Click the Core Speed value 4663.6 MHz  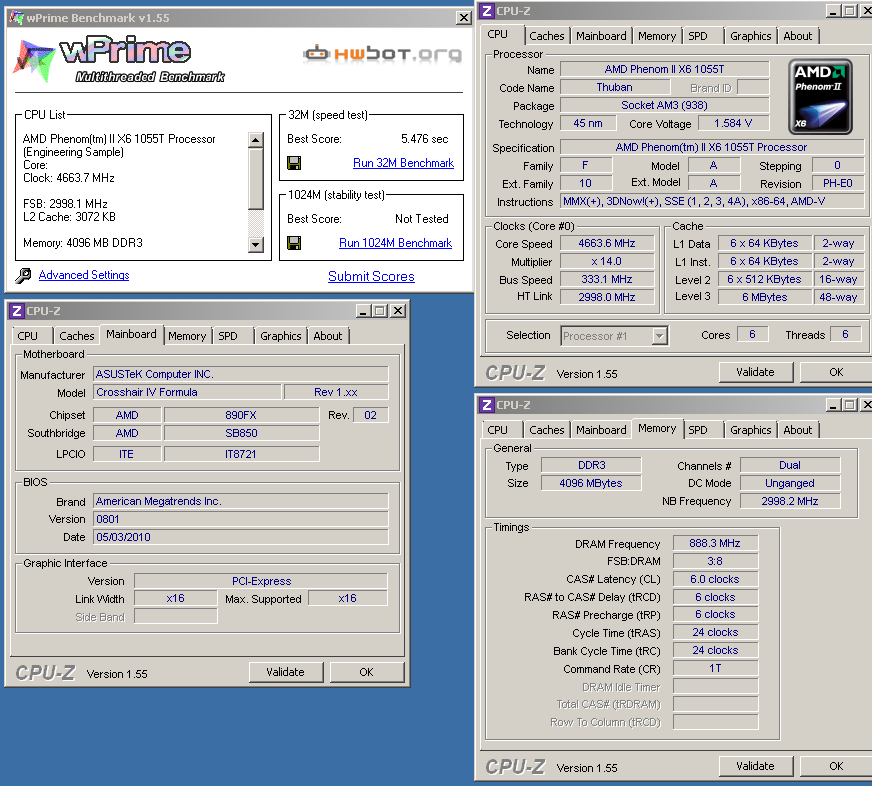pyautogui.click(x=607, y=243)
